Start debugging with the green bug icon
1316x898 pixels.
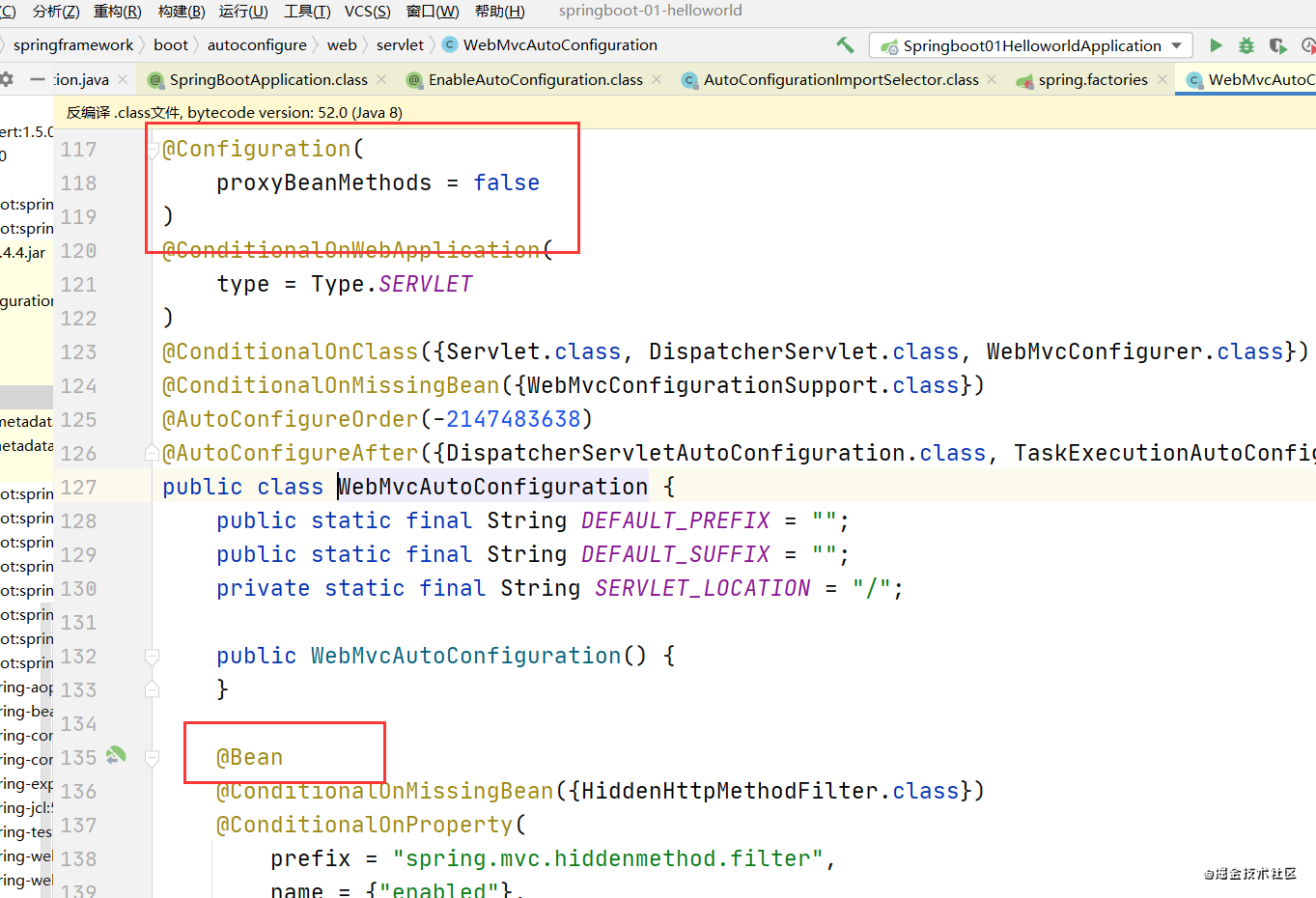(x=1246, y=45)
